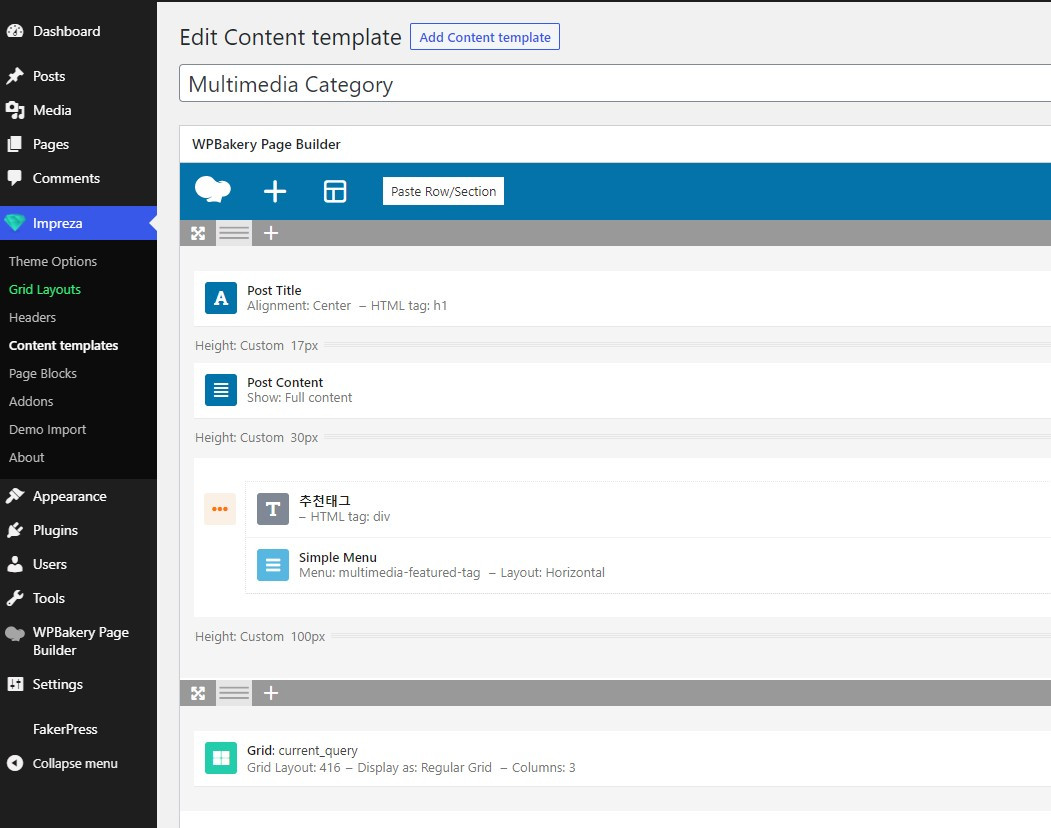Viewport: 1051px width, 828px height.
Task: Click the Simple Menu element icon
Action: [273, 565]
